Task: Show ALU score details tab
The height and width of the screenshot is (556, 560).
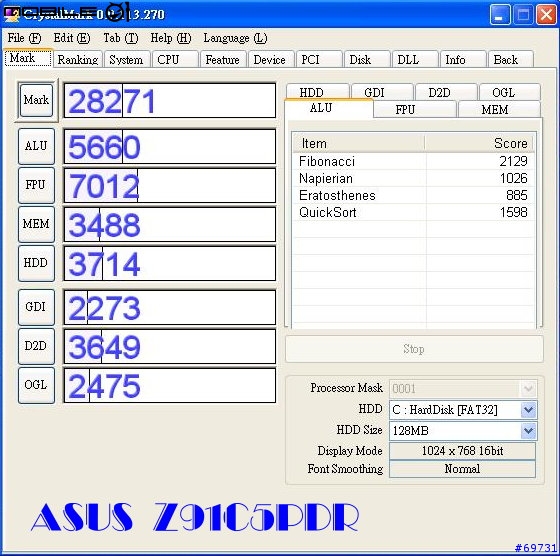Action: [329, 108]
